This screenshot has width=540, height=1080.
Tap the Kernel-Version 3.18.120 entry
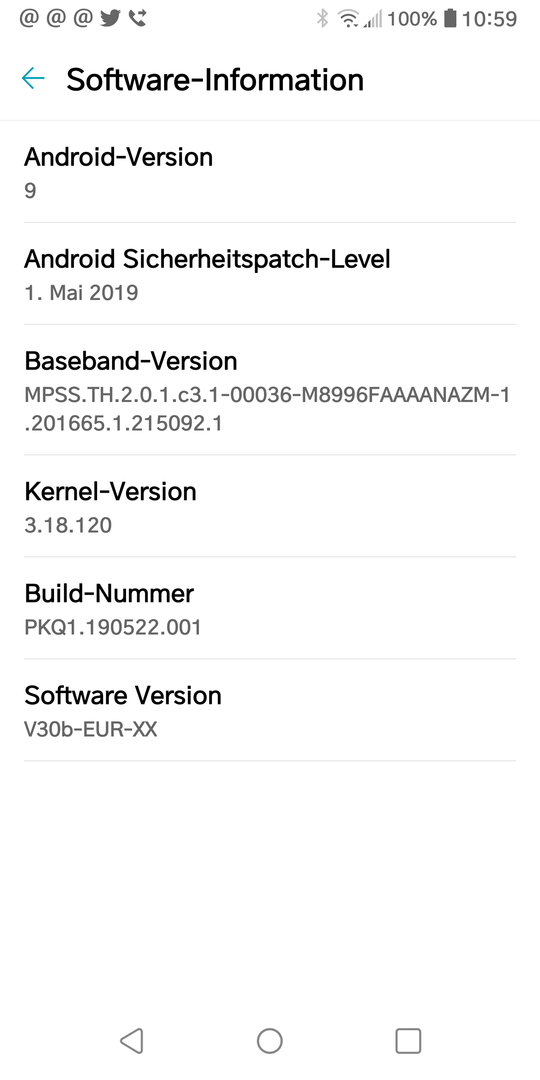(270, 506)
